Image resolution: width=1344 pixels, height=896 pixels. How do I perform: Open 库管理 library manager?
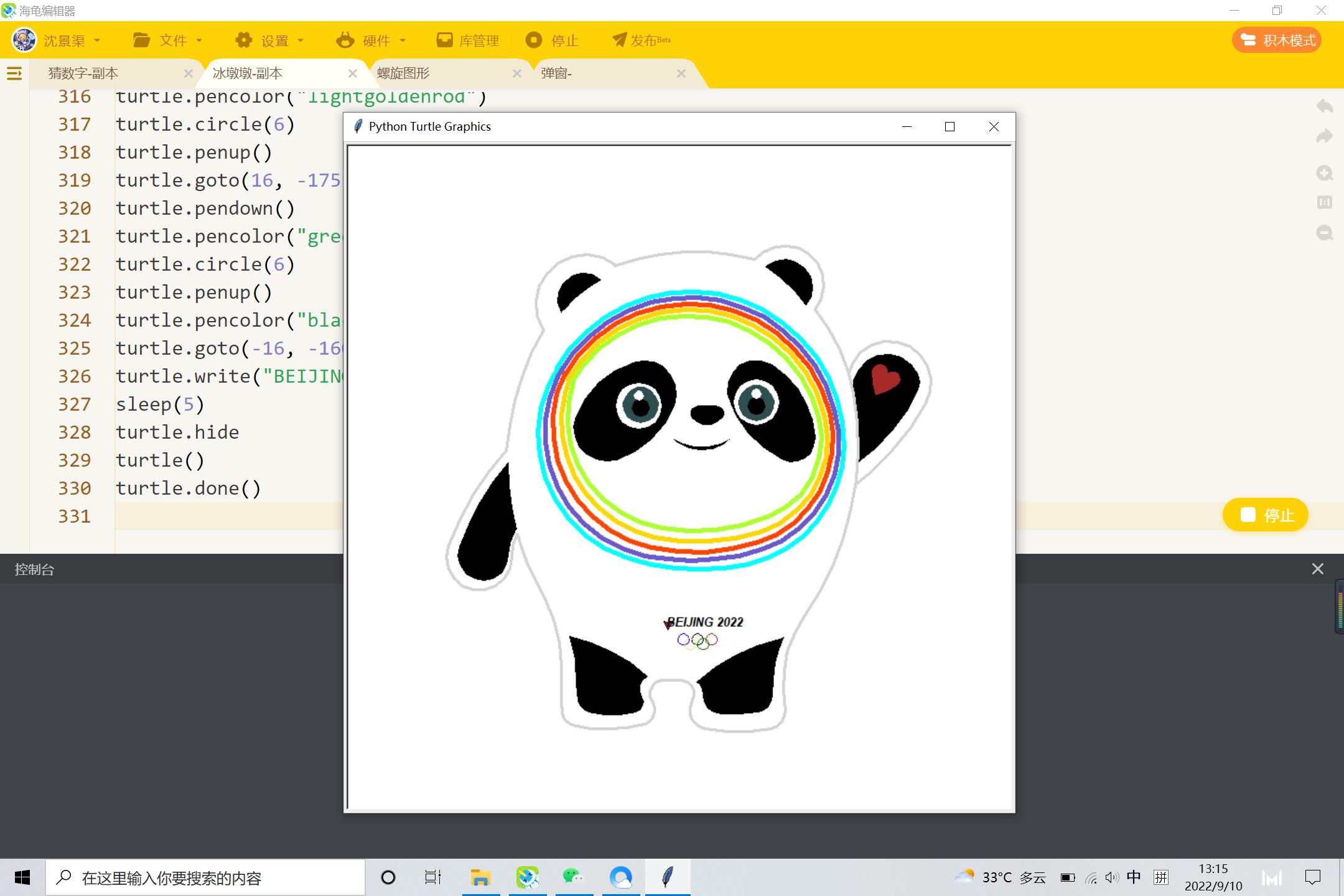468,40
